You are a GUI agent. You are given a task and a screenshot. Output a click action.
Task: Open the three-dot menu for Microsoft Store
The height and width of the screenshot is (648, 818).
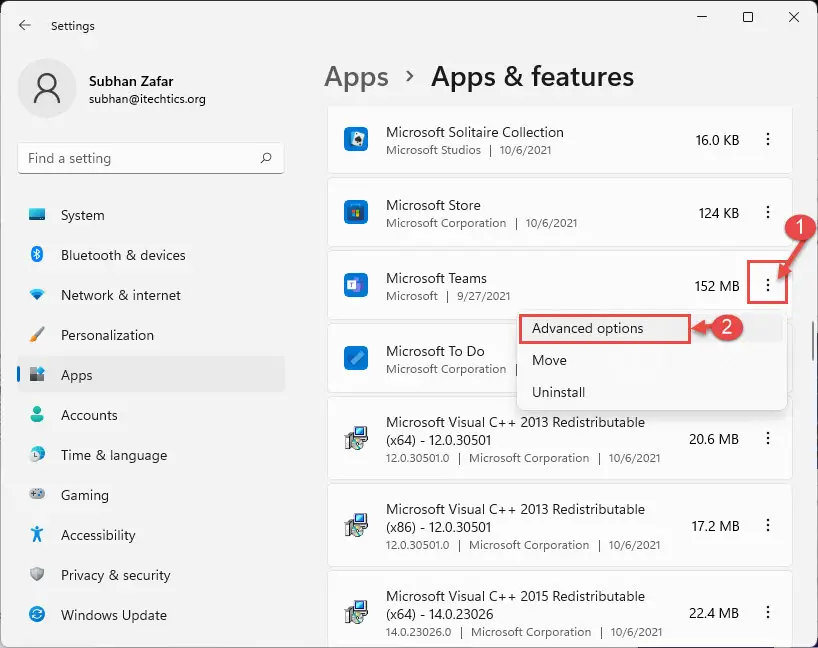[x=767, y=212]
